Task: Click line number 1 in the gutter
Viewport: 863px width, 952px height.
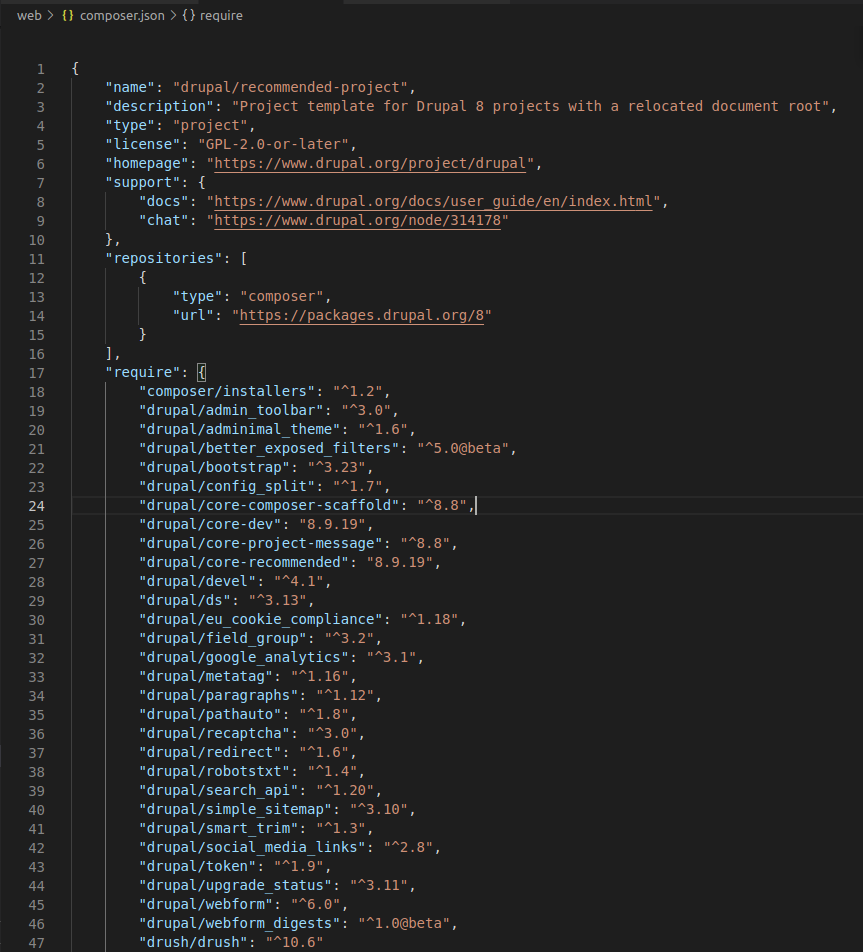Action: (41, 69)
